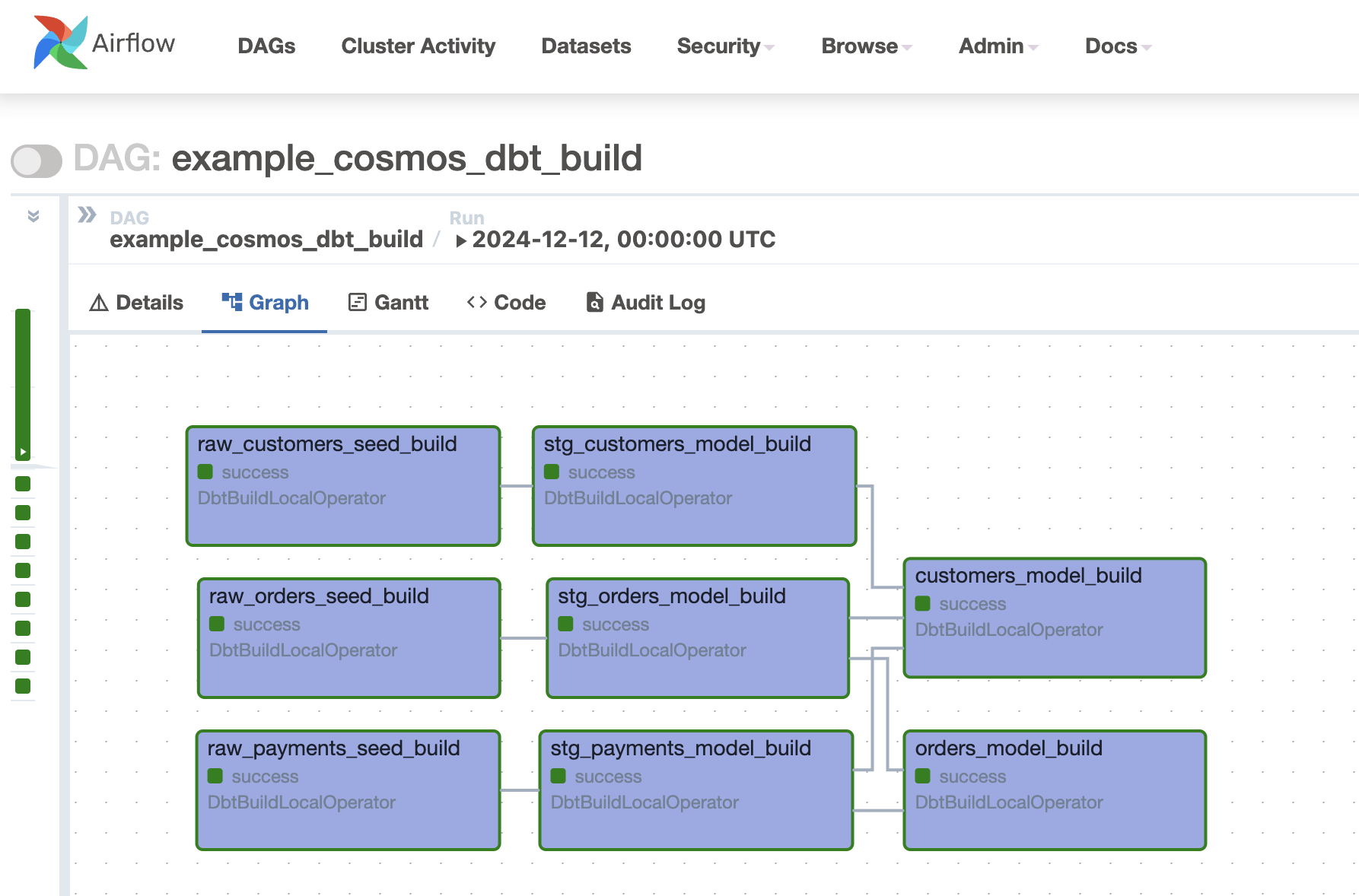Screen dimensions: 1359x896
Task: Click the bottom green task square in sidebar
Action: click(x=23, y=685)
